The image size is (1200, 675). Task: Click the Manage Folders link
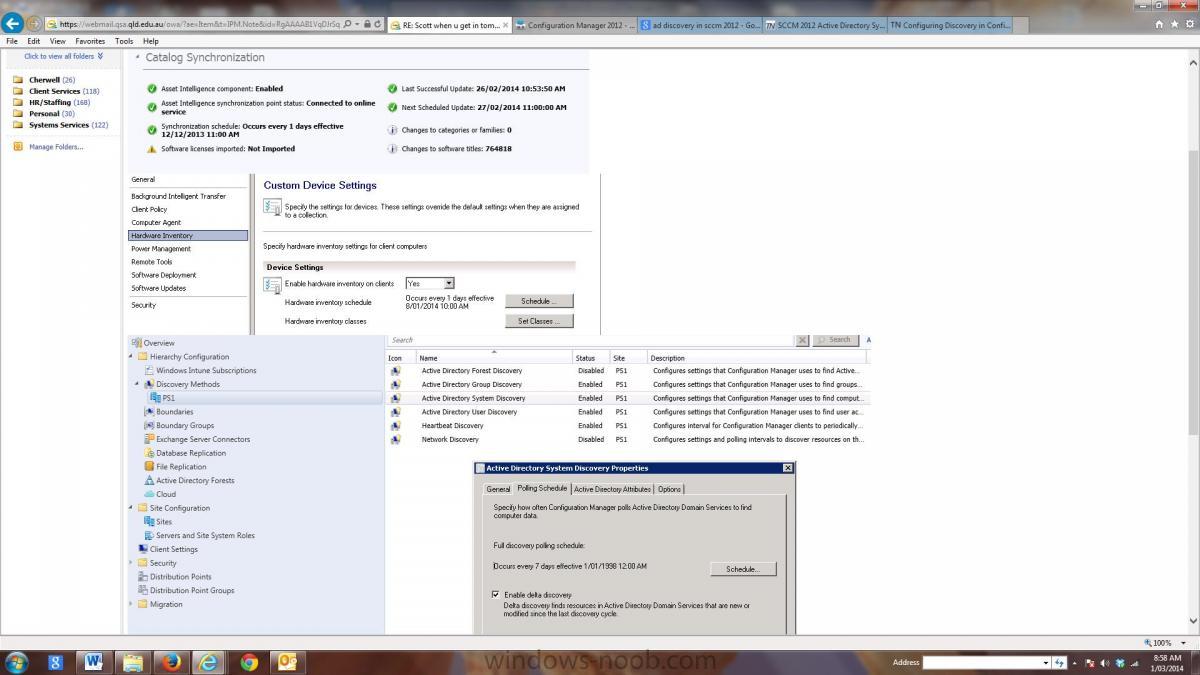(56, 147)
